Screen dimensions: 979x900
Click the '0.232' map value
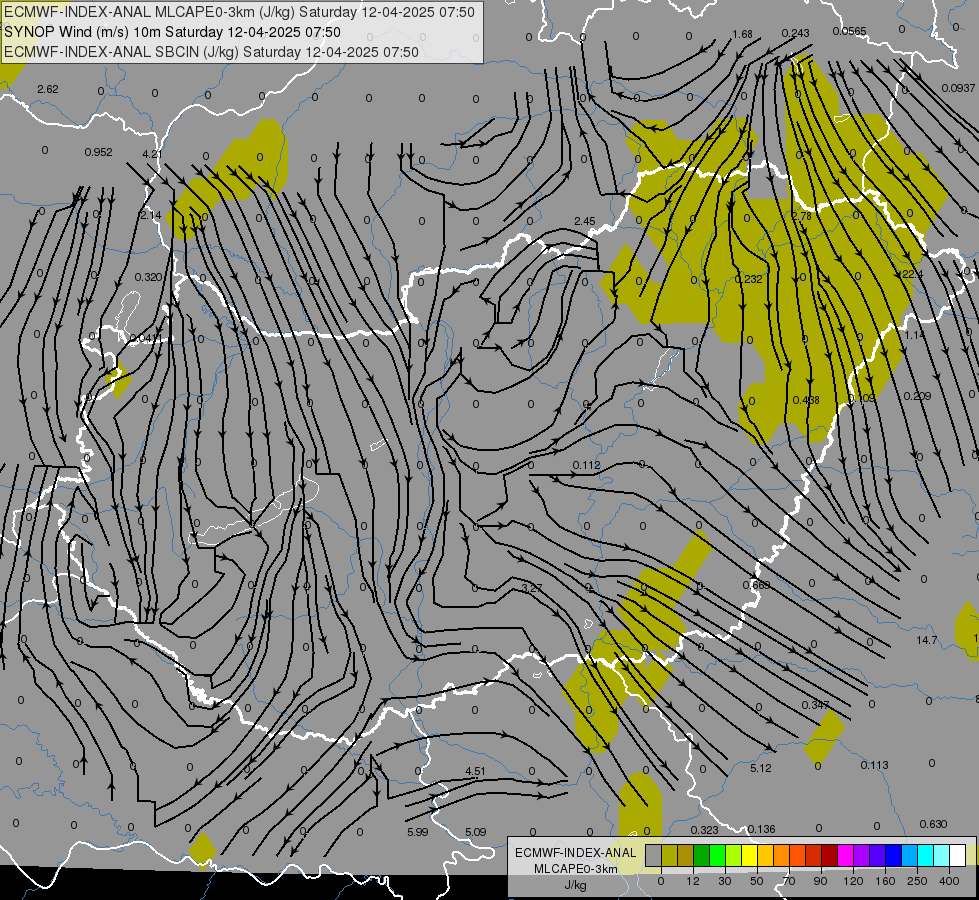[749, 279]
